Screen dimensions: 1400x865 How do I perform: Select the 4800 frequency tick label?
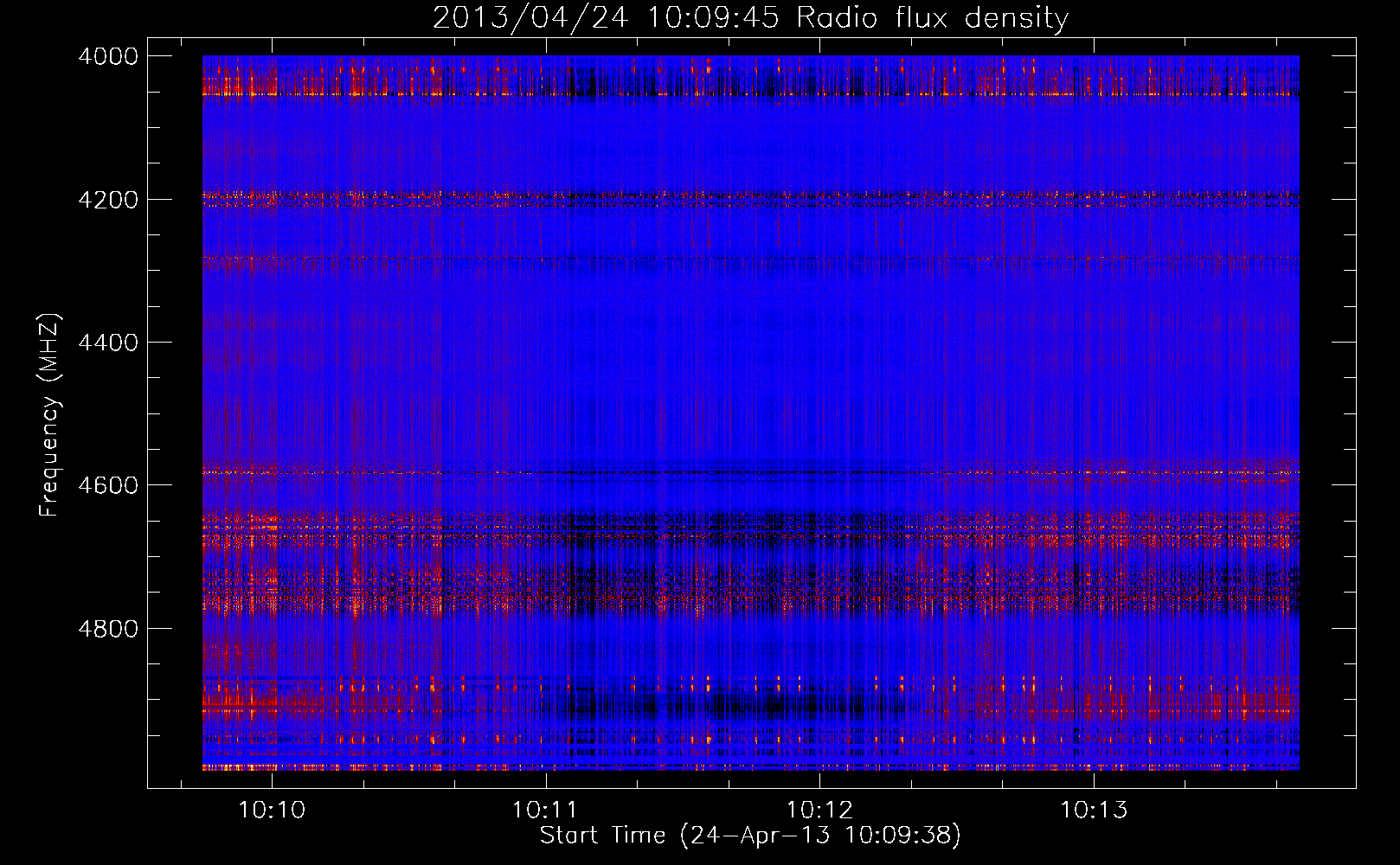tap(108, 629)
